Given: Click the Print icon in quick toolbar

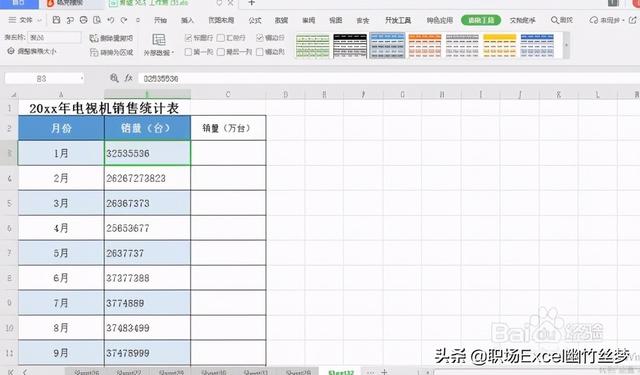Looking at the screenshot, I should (x=84, y=20).
